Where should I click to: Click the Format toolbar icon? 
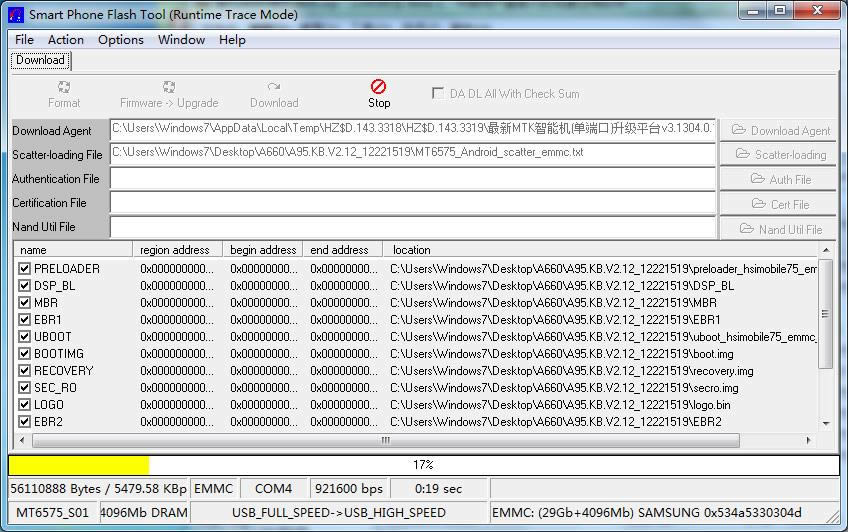64,88
